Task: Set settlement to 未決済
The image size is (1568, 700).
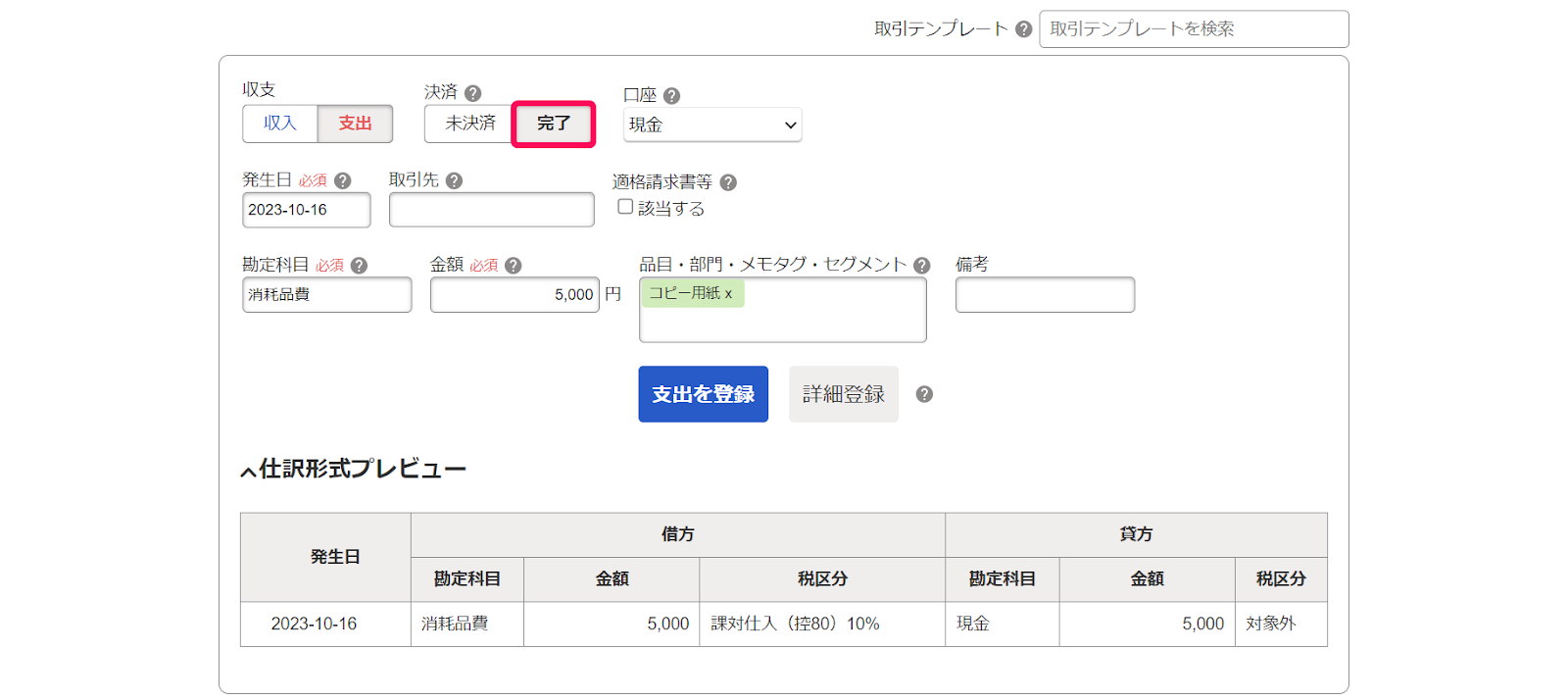Action: [x=470, y=124]
